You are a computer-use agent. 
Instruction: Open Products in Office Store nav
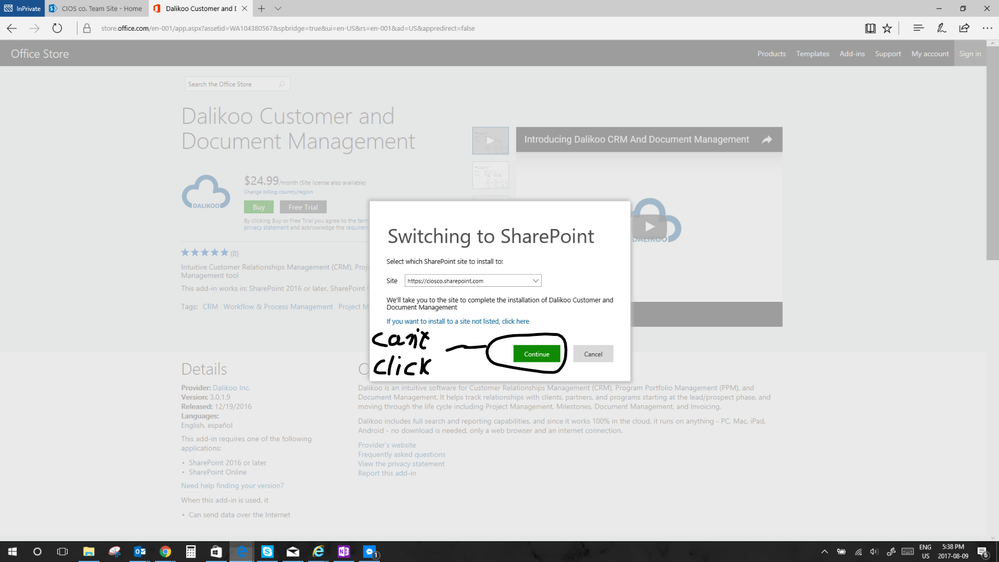click(x=771, y=54)
